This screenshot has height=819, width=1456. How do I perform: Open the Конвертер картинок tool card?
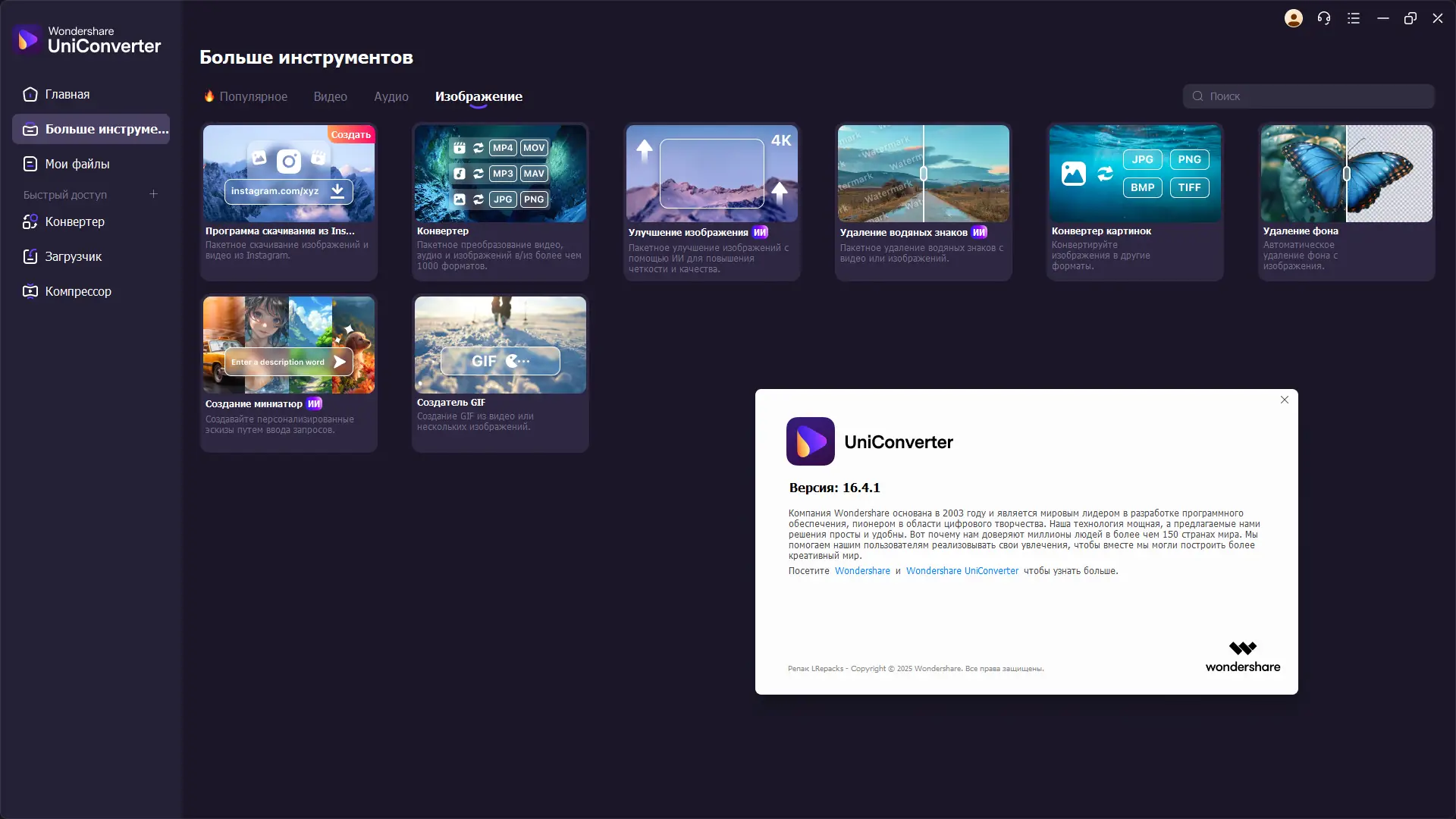[1134, 202]
